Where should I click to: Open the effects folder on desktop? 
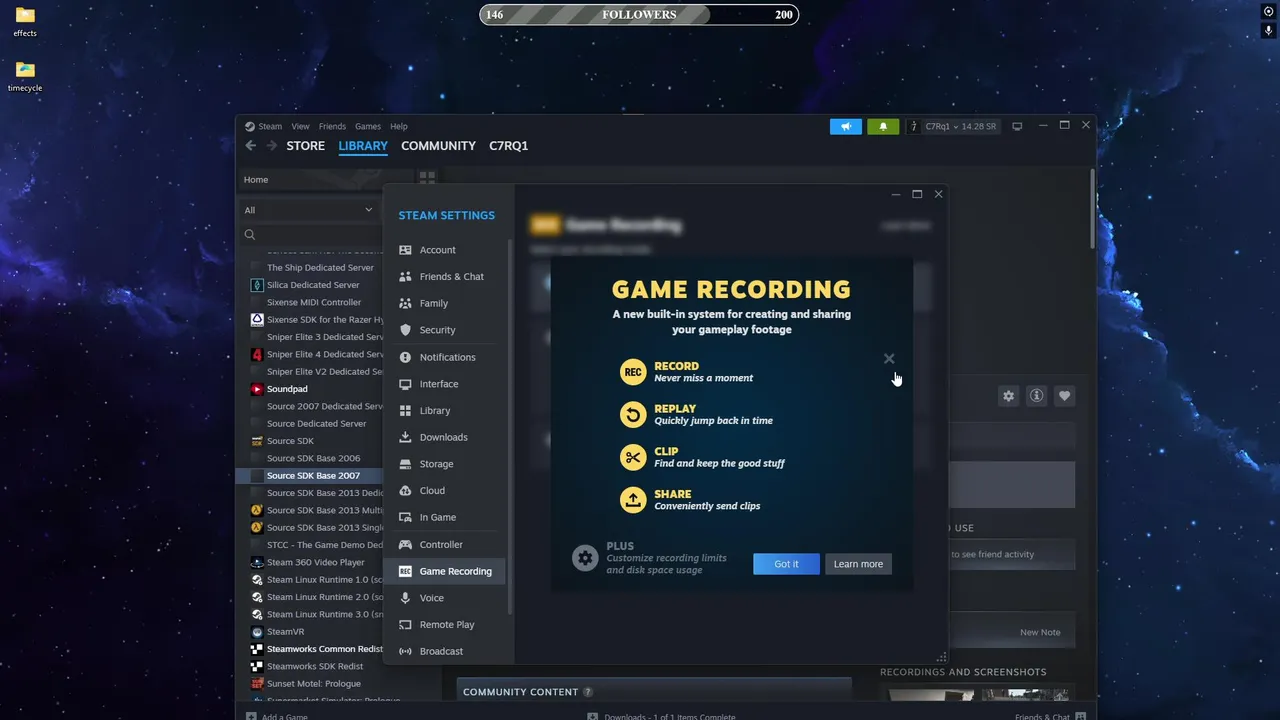25,22
